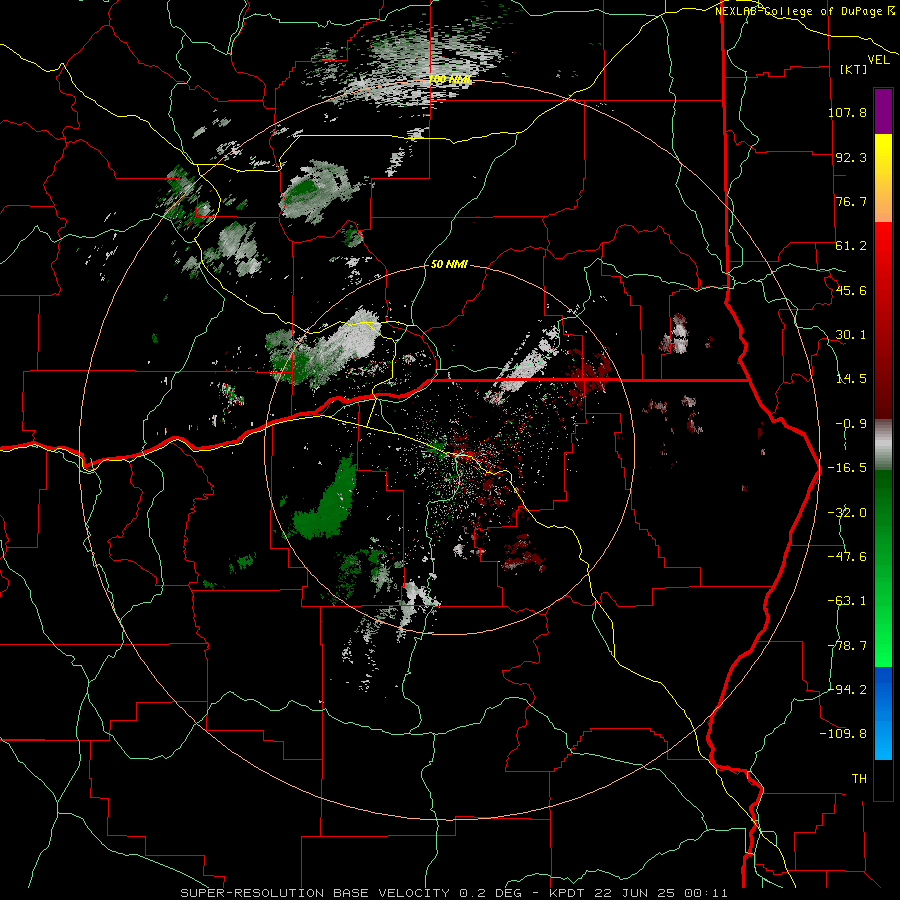Click the dark TH segment of color bar
The height and width of the screenshot is (900, 900).
click(883, 780)
